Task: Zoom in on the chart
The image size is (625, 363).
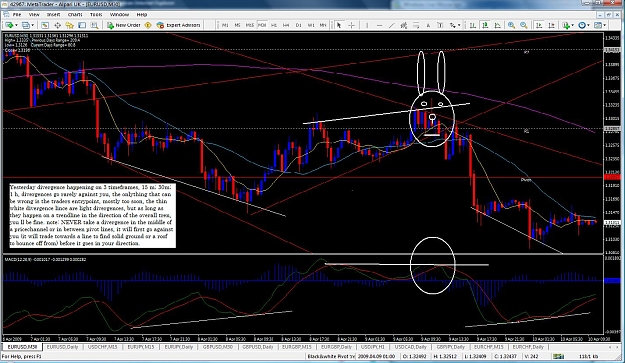Action: (x=511, y=25)
